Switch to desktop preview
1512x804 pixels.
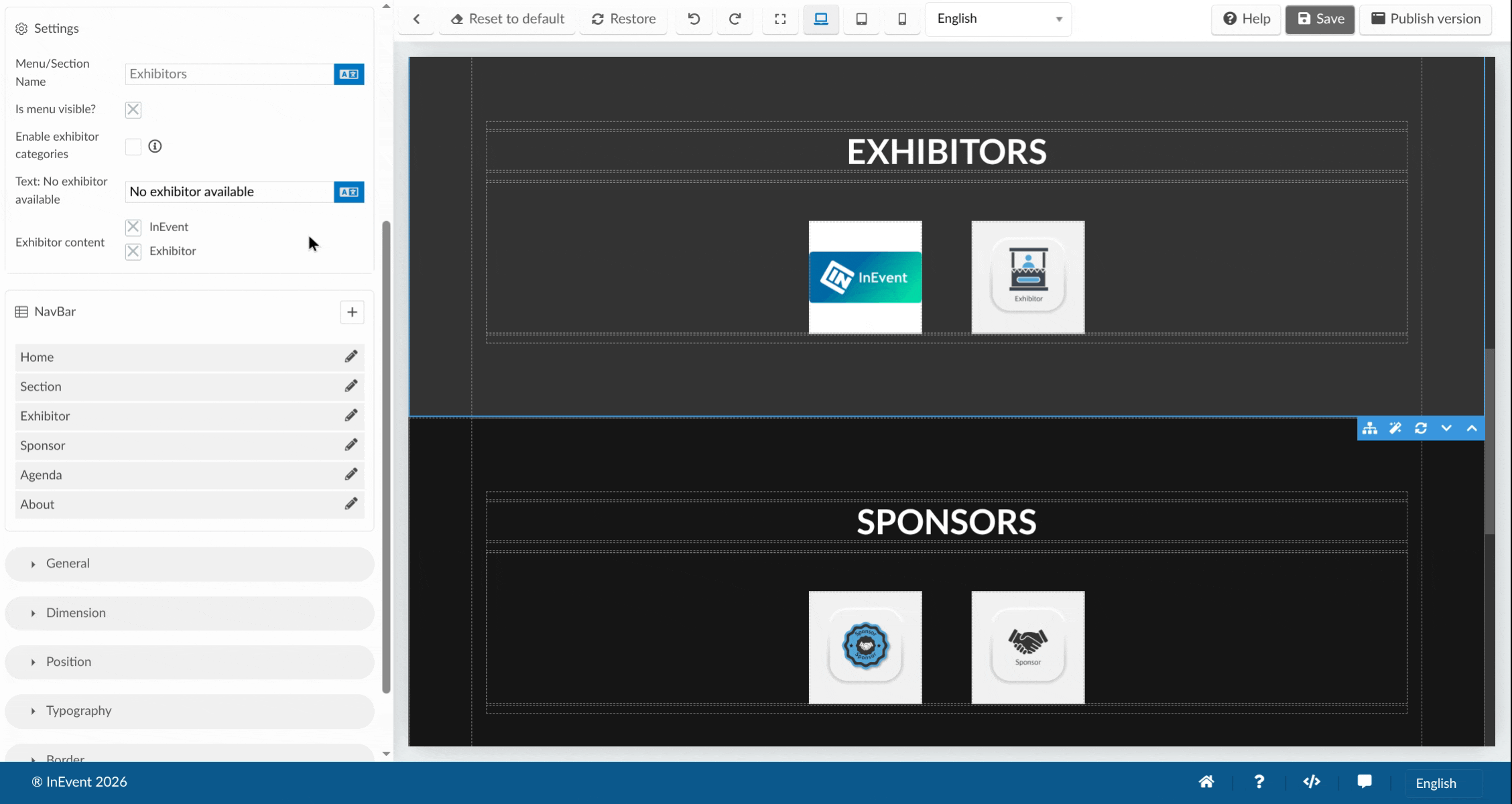821,19
